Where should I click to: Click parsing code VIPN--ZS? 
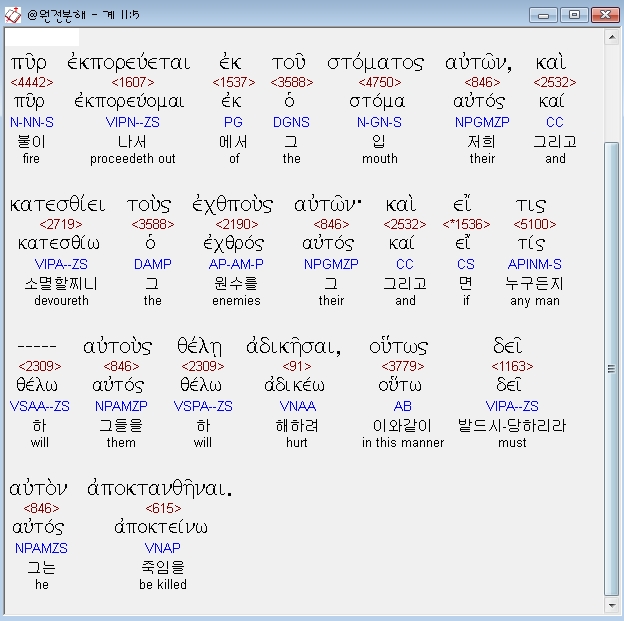[x=133, y=122]
